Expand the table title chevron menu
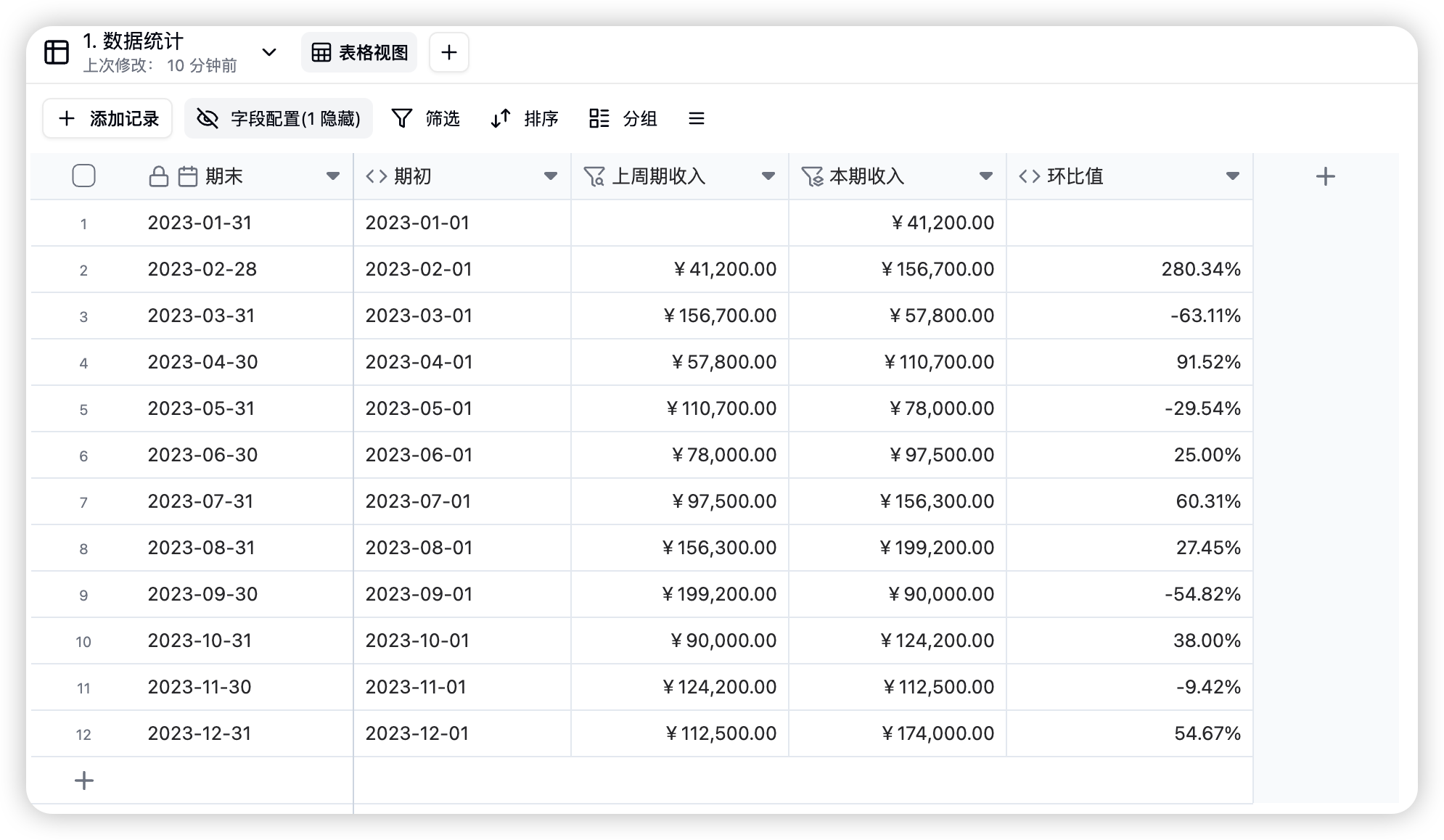The width and height of the screenshot is (1444, 840). coord(269,53)
